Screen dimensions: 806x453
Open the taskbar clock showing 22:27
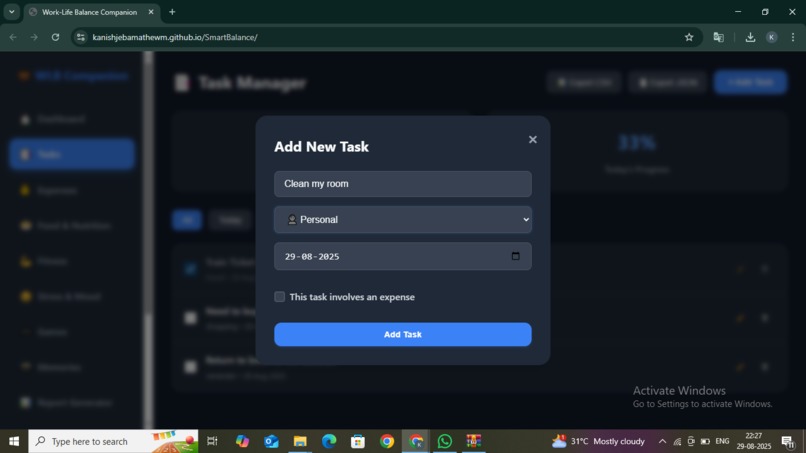pyautogui.click(x=754, y=441)
